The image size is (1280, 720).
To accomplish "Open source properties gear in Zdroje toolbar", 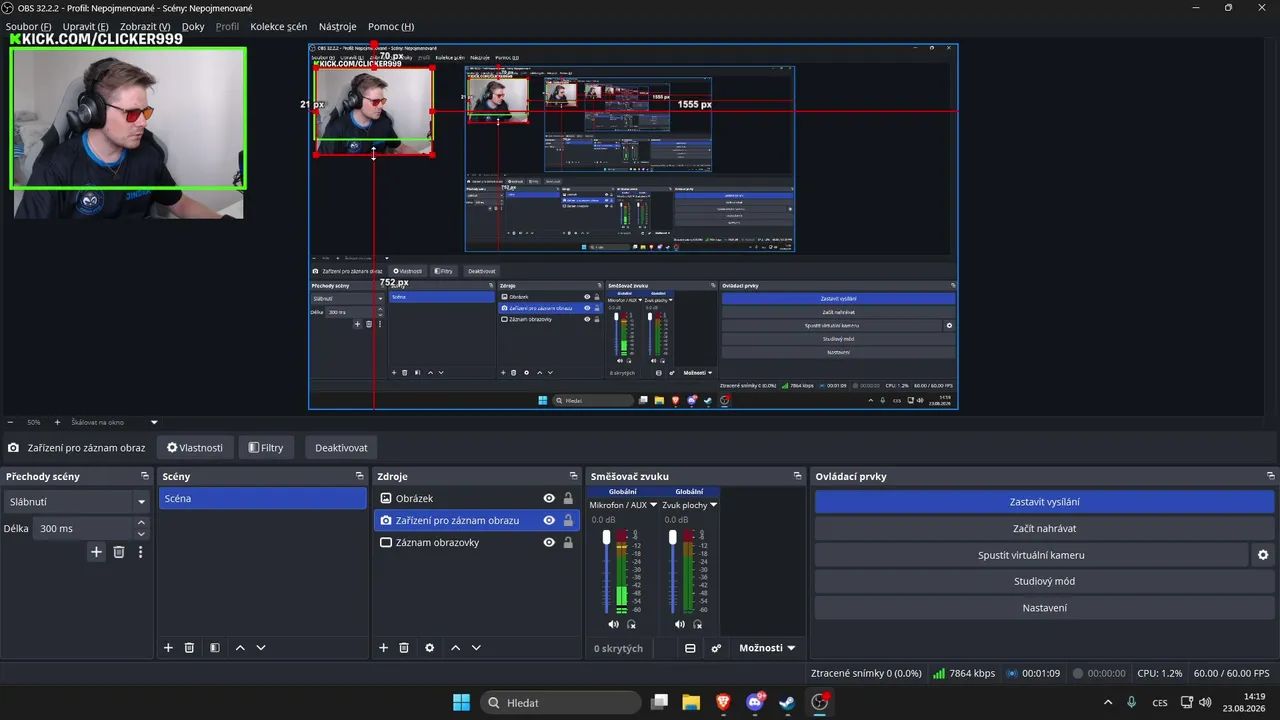I will pyautogui.click(x=430, y=648).
